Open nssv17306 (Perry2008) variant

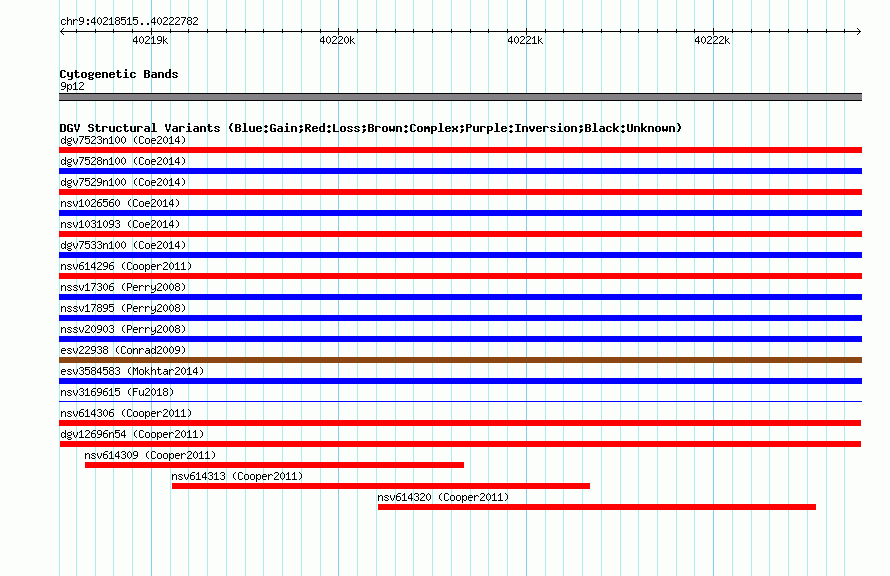tap(123, 287)
